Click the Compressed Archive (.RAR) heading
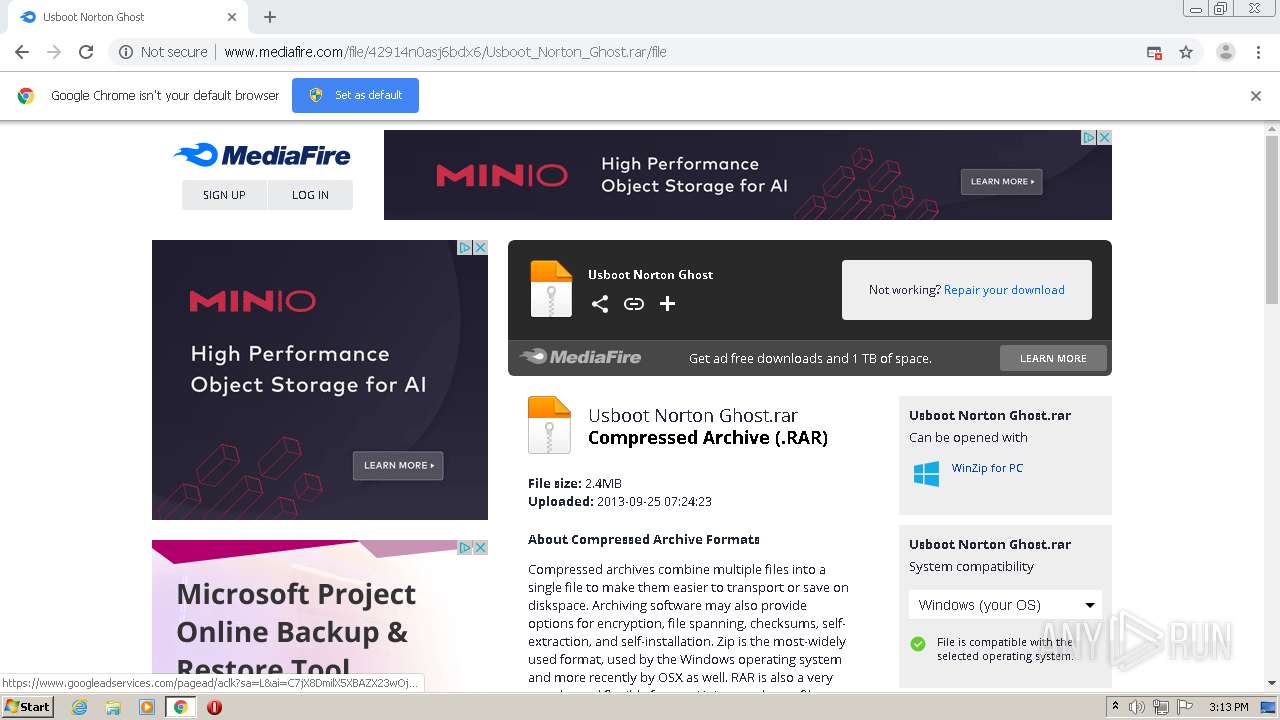Screen dimensions: 1280x720 click(708, 437)
